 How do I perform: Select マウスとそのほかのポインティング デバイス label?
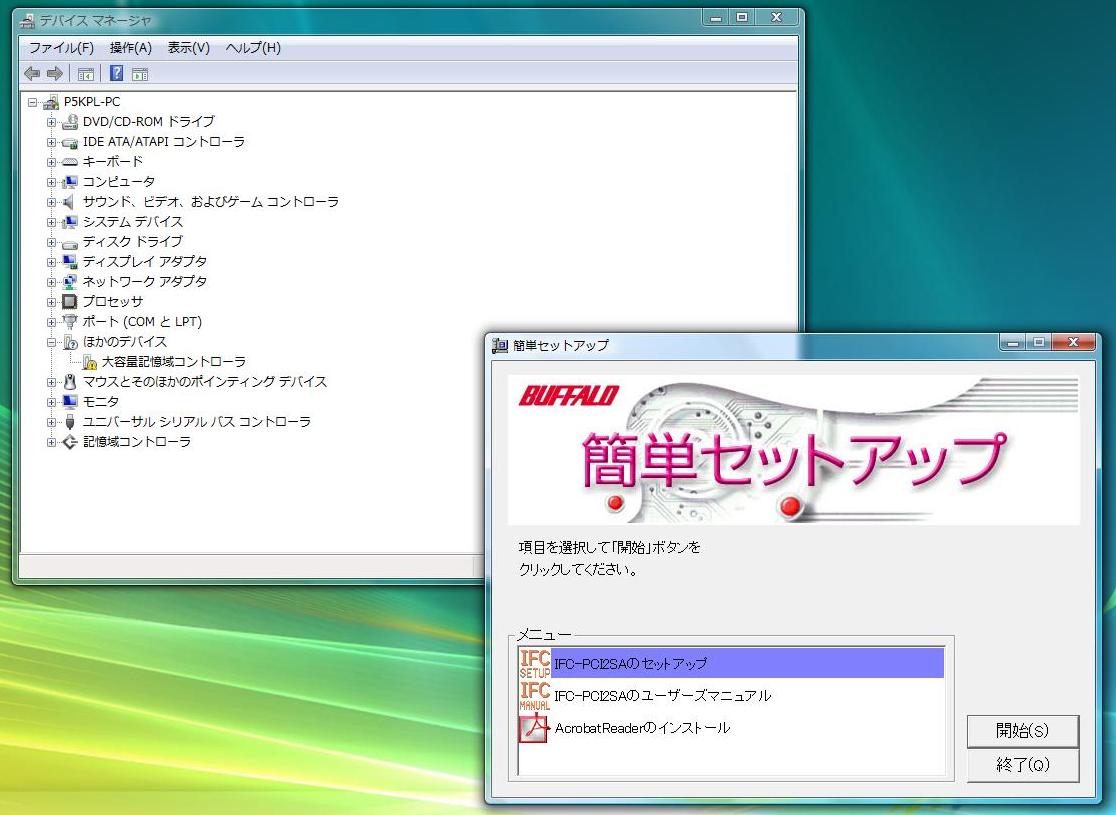pos(205,382)
